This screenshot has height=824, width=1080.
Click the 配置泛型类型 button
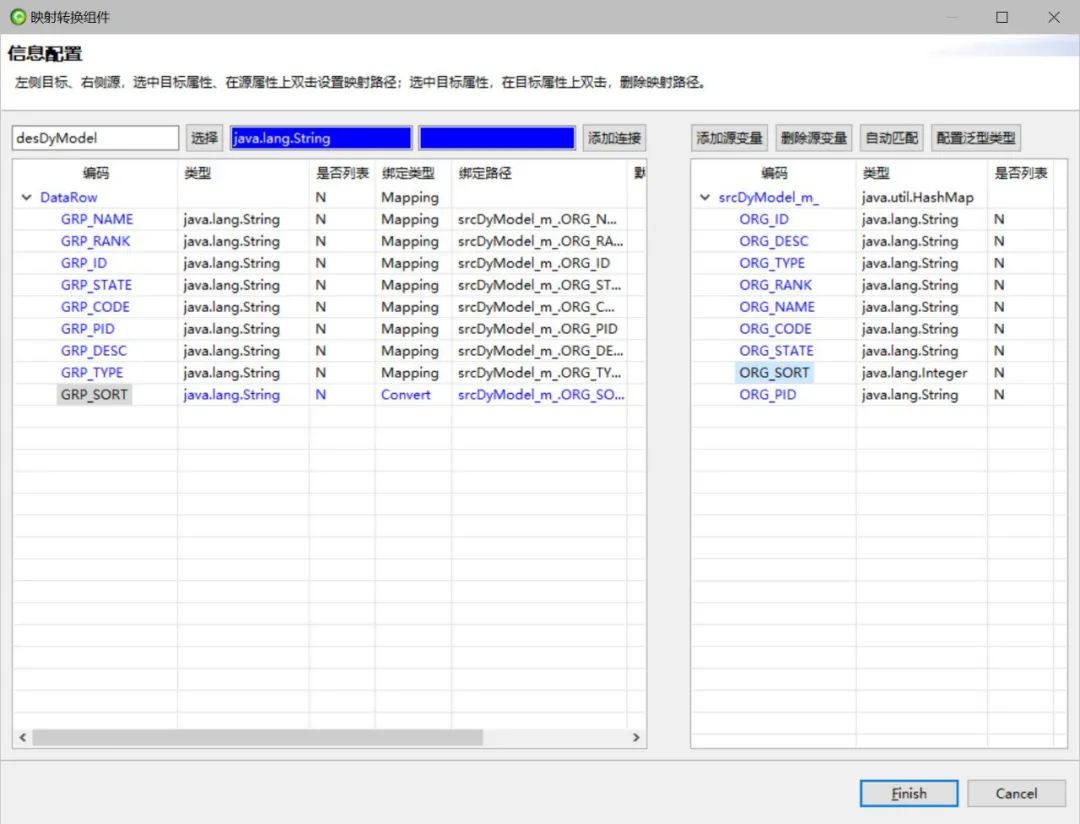coord(975,138)
